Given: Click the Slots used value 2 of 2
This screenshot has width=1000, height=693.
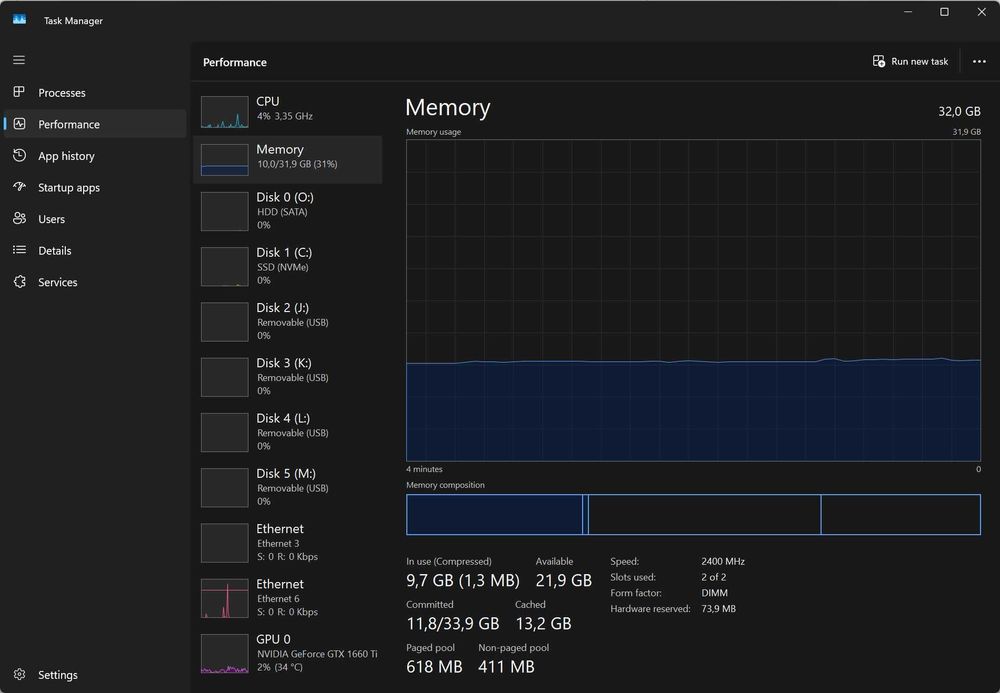Looking at the screenshot, I should (x=714, y=577).
